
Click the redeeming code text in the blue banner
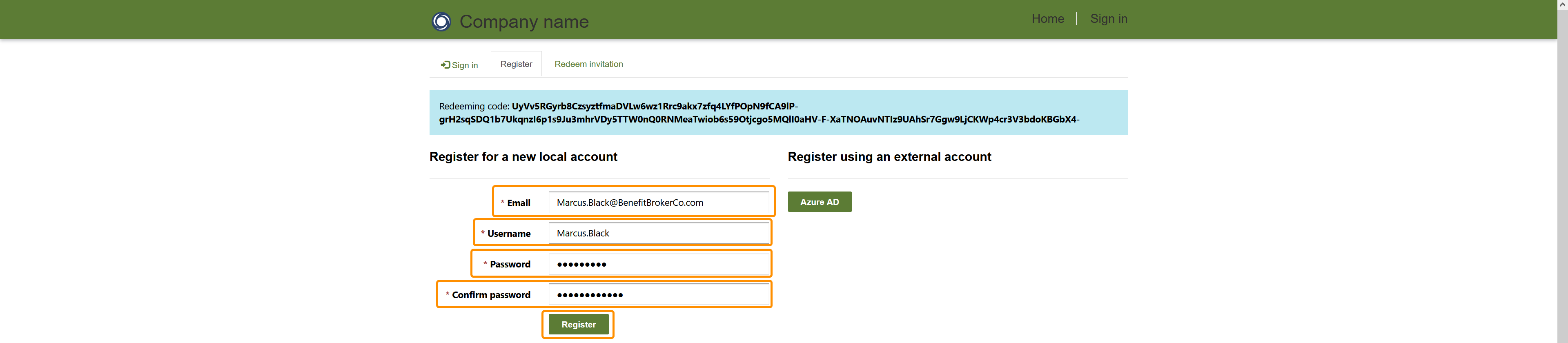point(758,113)
